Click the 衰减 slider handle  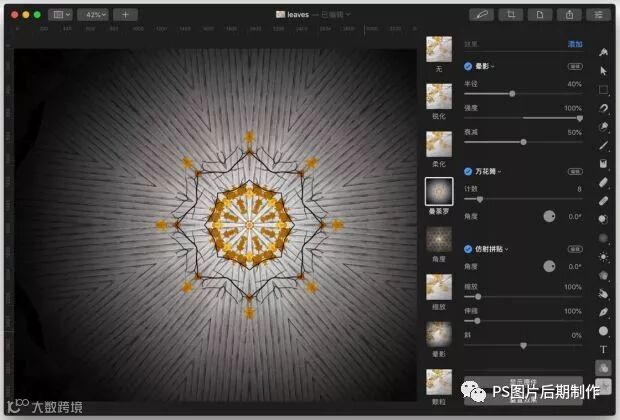(x=524, y=142)
